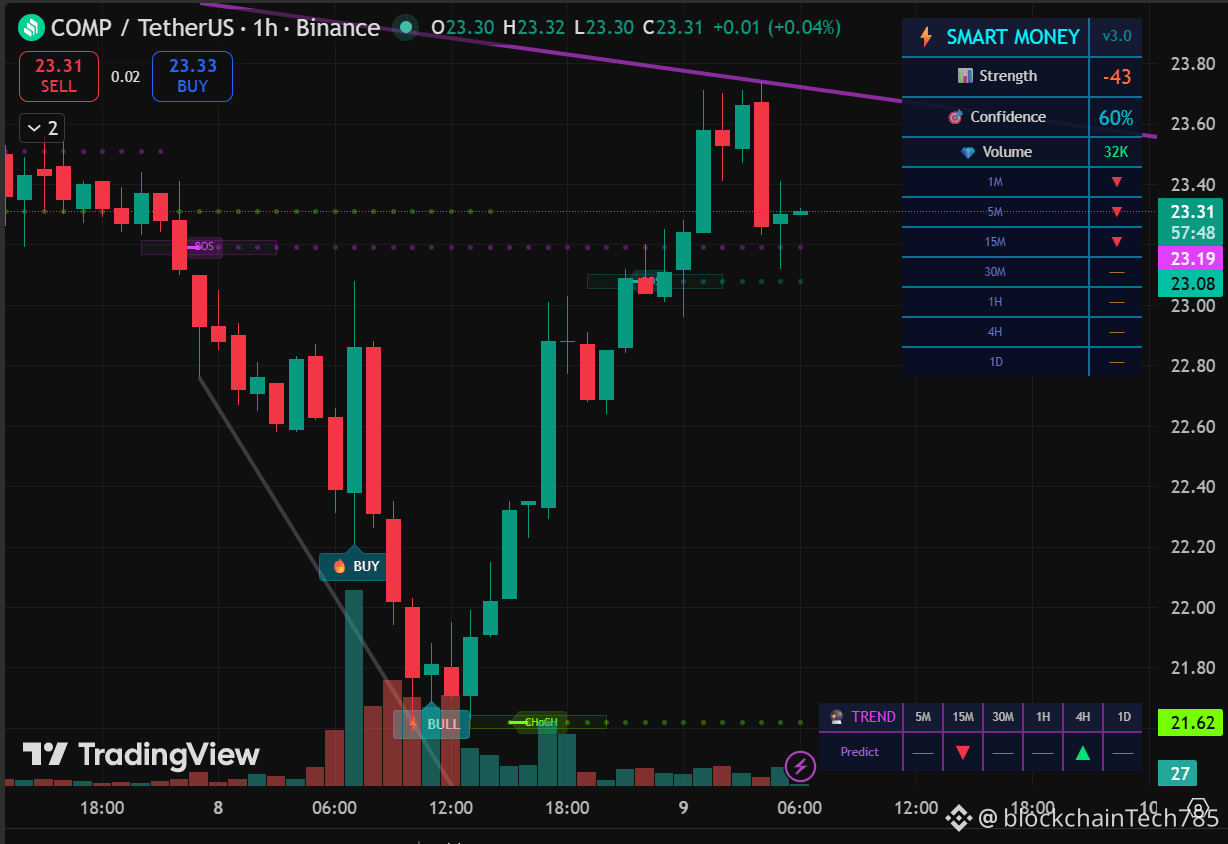Click the 15M red down arrow in Trend table
The width and height of the screenshot is (1228, 844).
tap(963, 752)
